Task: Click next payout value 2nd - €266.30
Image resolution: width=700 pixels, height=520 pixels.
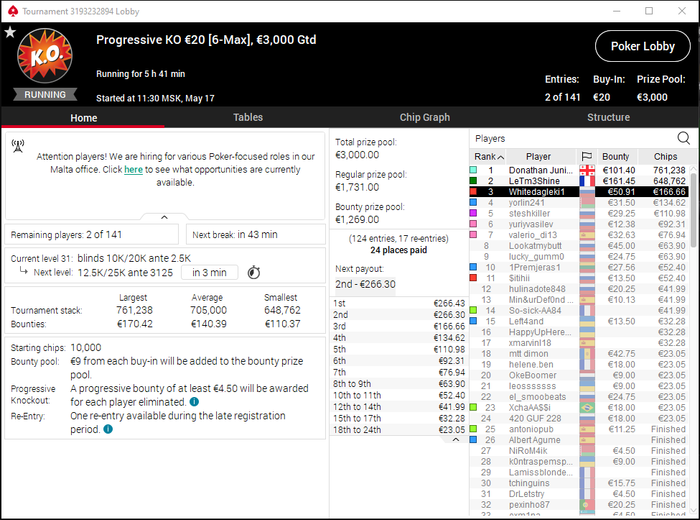Action: coord(365,284)
